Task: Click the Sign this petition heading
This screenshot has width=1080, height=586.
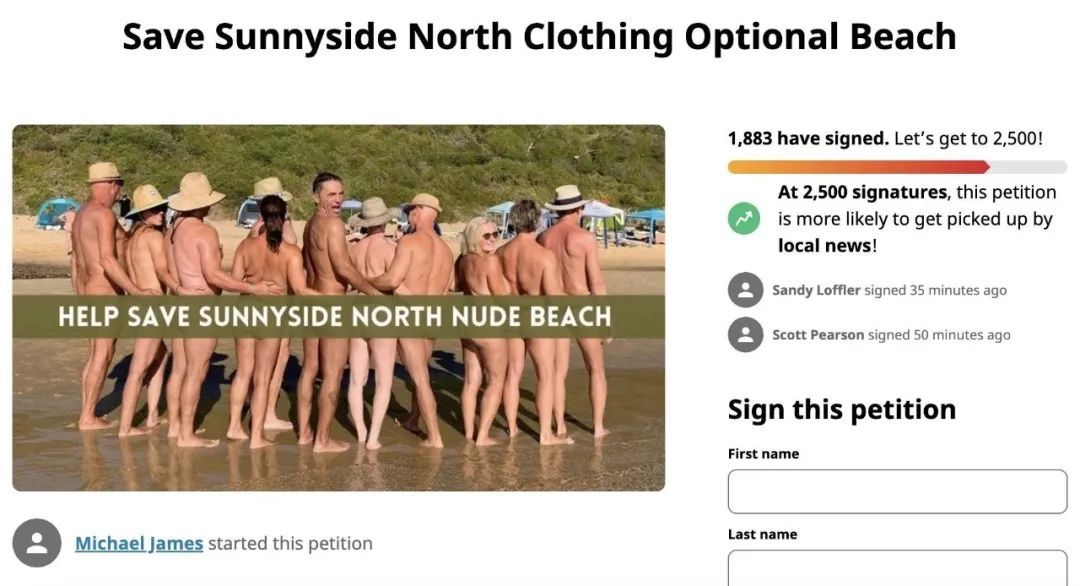Action: pos(842,410)
